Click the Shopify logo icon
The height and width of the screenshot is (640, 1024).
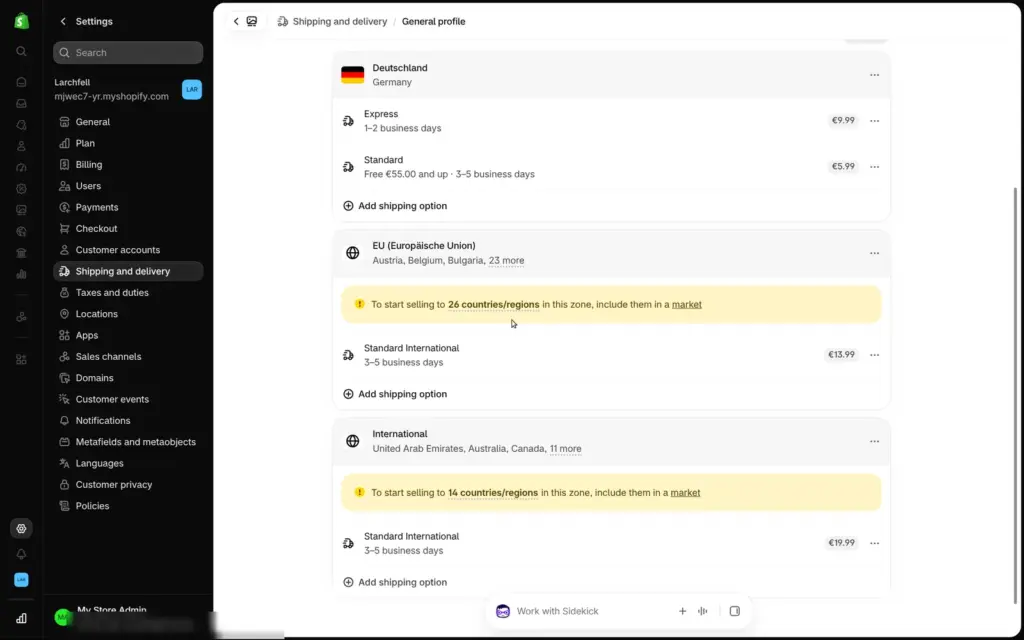pyautogui.click(x=22, y=21)
